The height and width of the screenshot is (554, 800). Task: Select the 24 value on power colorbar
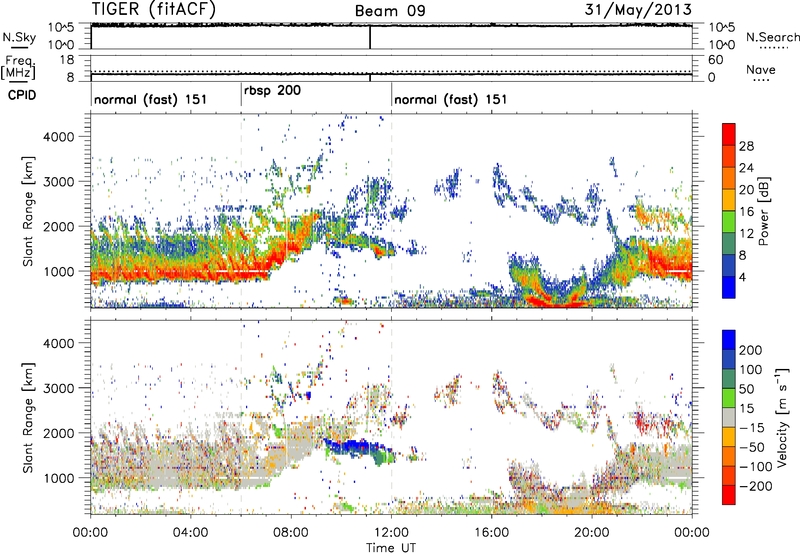point(746,168)
